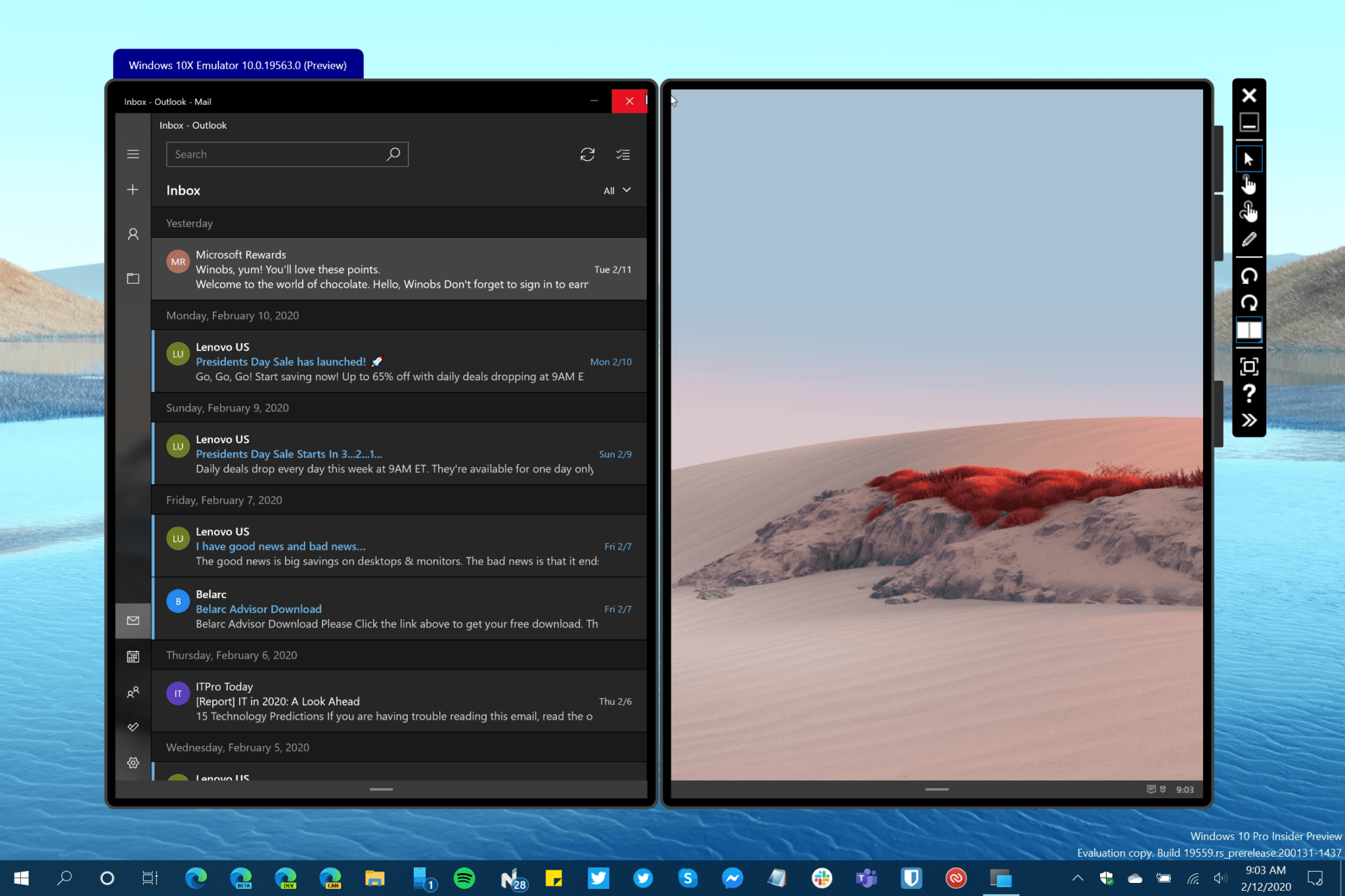1345x896 pixels.
Task: Open To Do from the Mail sidebar
Action: 133,727
